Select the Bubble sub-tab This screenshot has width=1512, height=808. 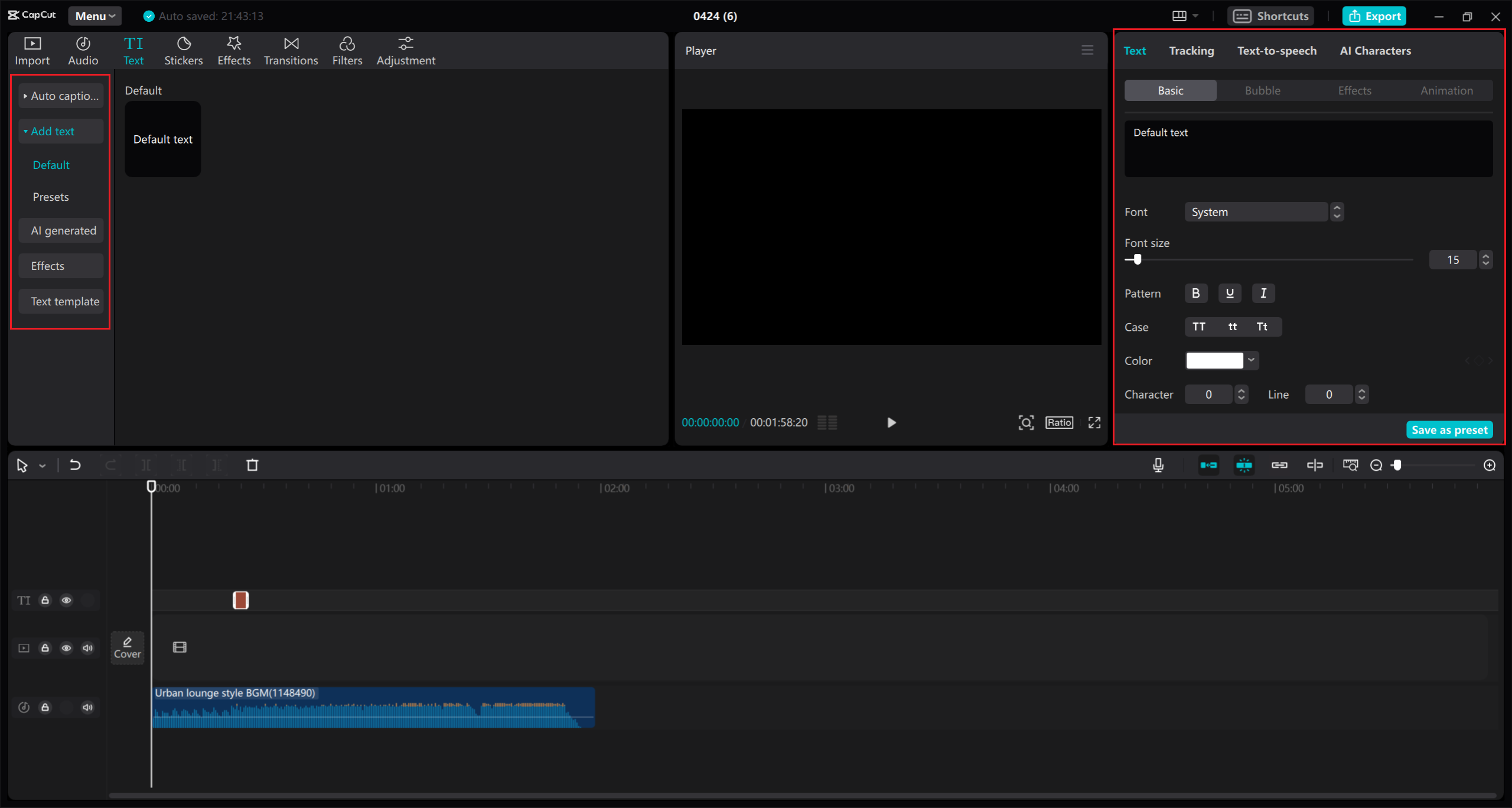(1263, 90)
